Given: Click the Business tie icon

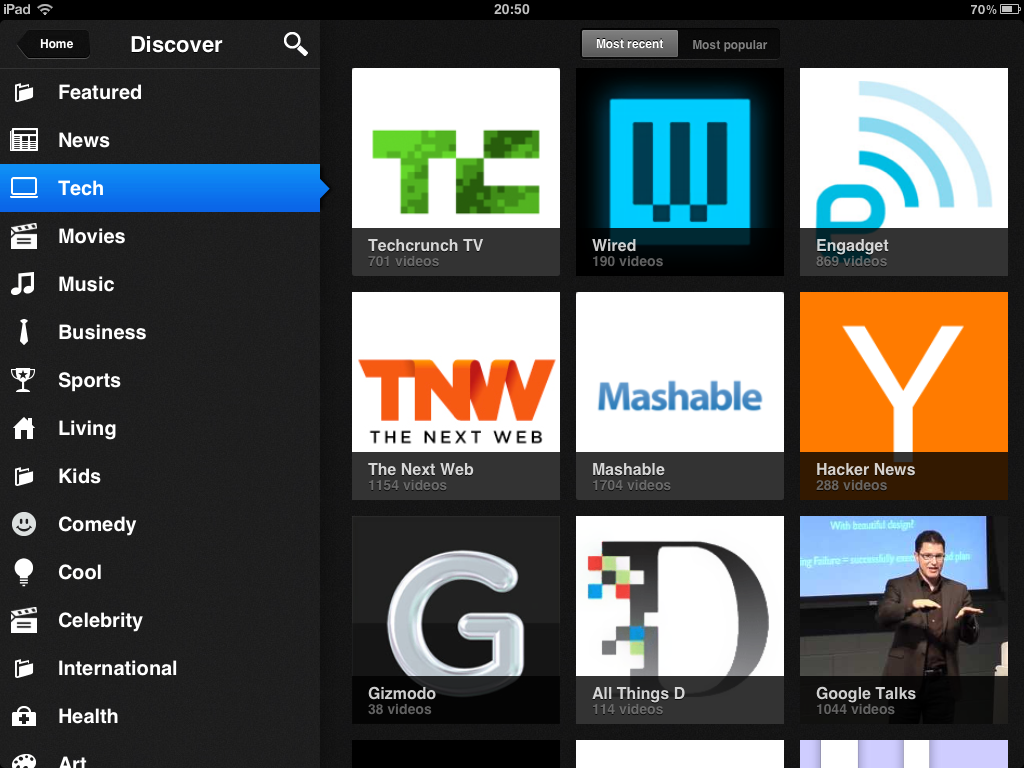Looking at the screenshot, I should (24, 332).
